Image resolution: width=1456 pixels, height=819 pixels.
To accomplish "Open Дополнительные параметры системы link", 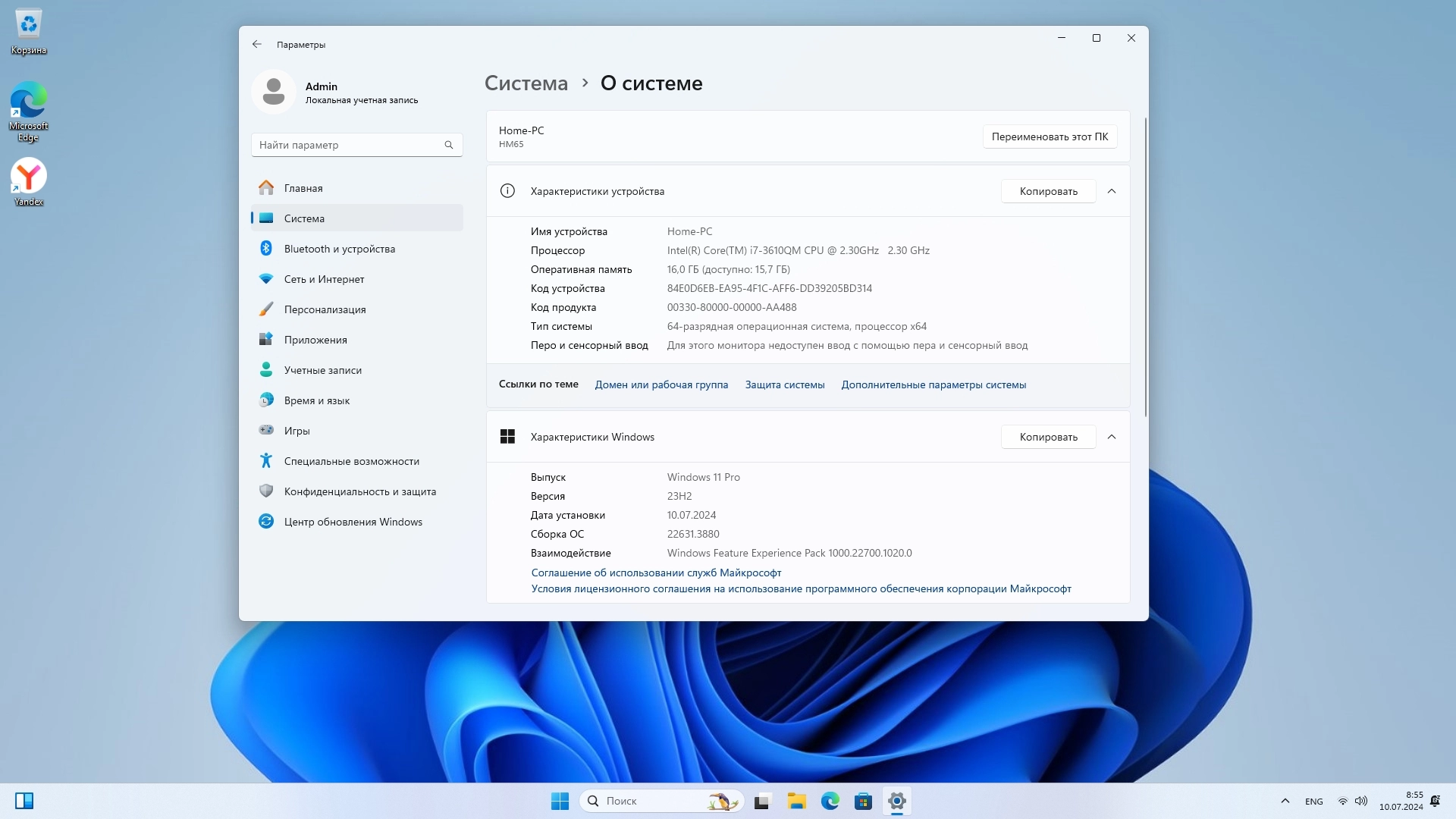I will [933, 384].
